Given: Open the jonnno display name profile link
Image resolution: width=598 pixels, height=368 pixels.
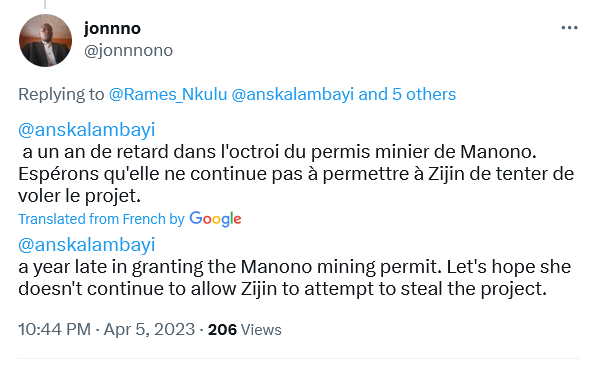Looking at the screenshot, I should point(112,28).
